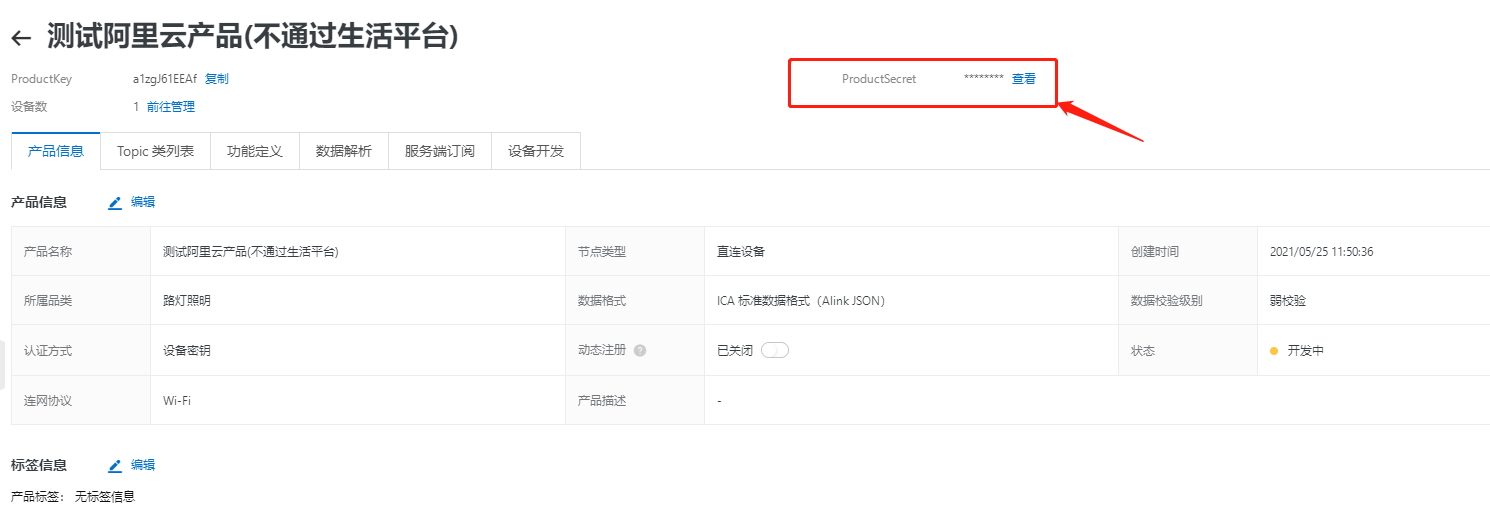Screen dimensions: 1490x509
Task: Click 前往管理 next to device count
Action: click(171, 107)
